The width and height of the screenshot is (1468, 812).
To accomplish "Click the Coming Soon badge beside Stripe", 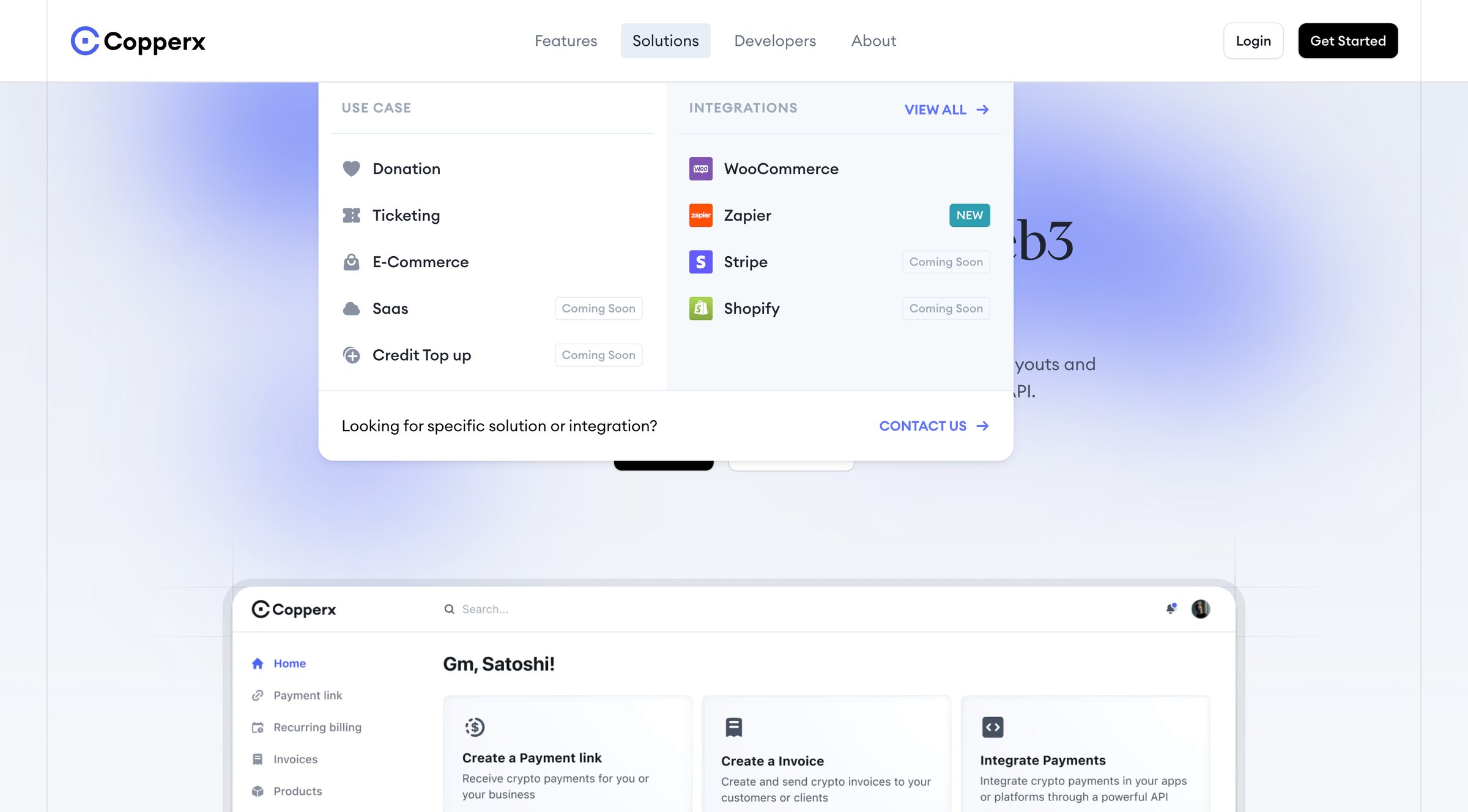I will (x=946, y=262).
